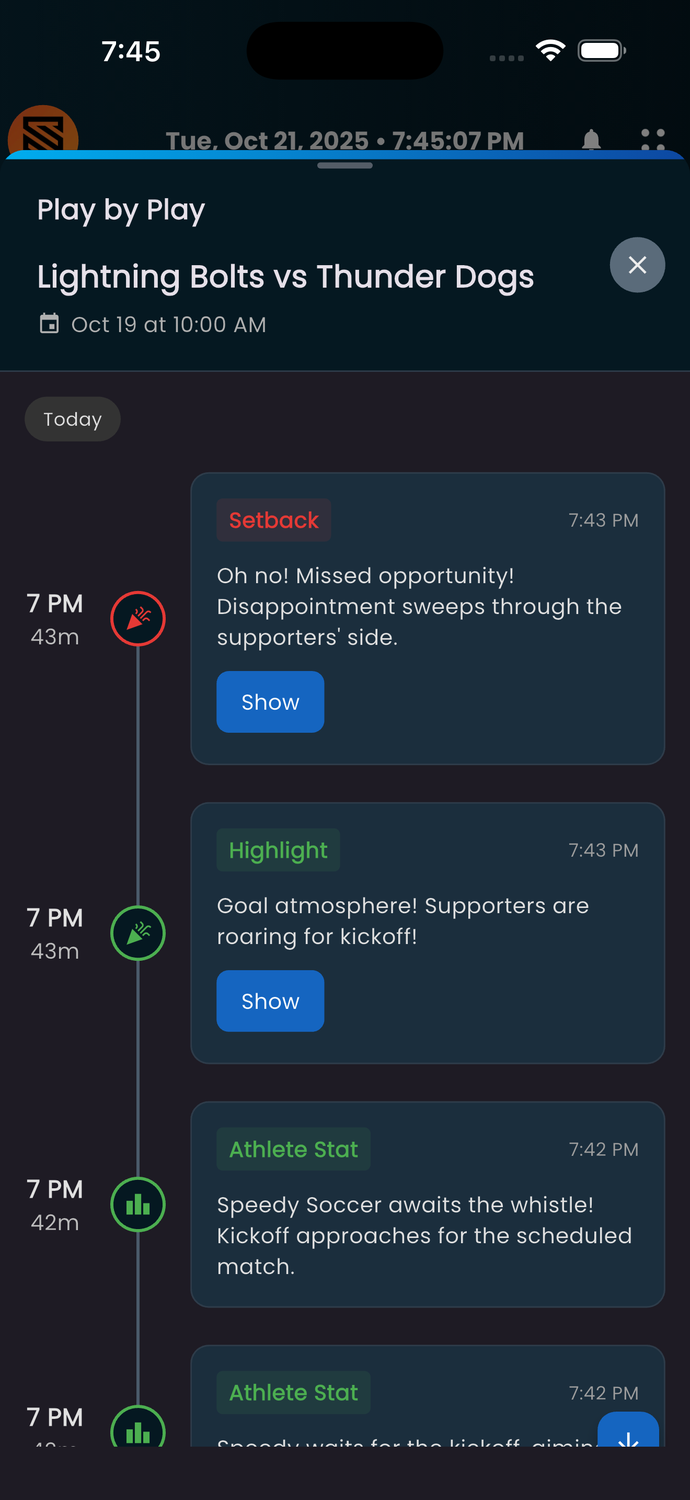The image size is (690, 1500).
Task: Tap the Setback tag label
Action: pos(274,520)
